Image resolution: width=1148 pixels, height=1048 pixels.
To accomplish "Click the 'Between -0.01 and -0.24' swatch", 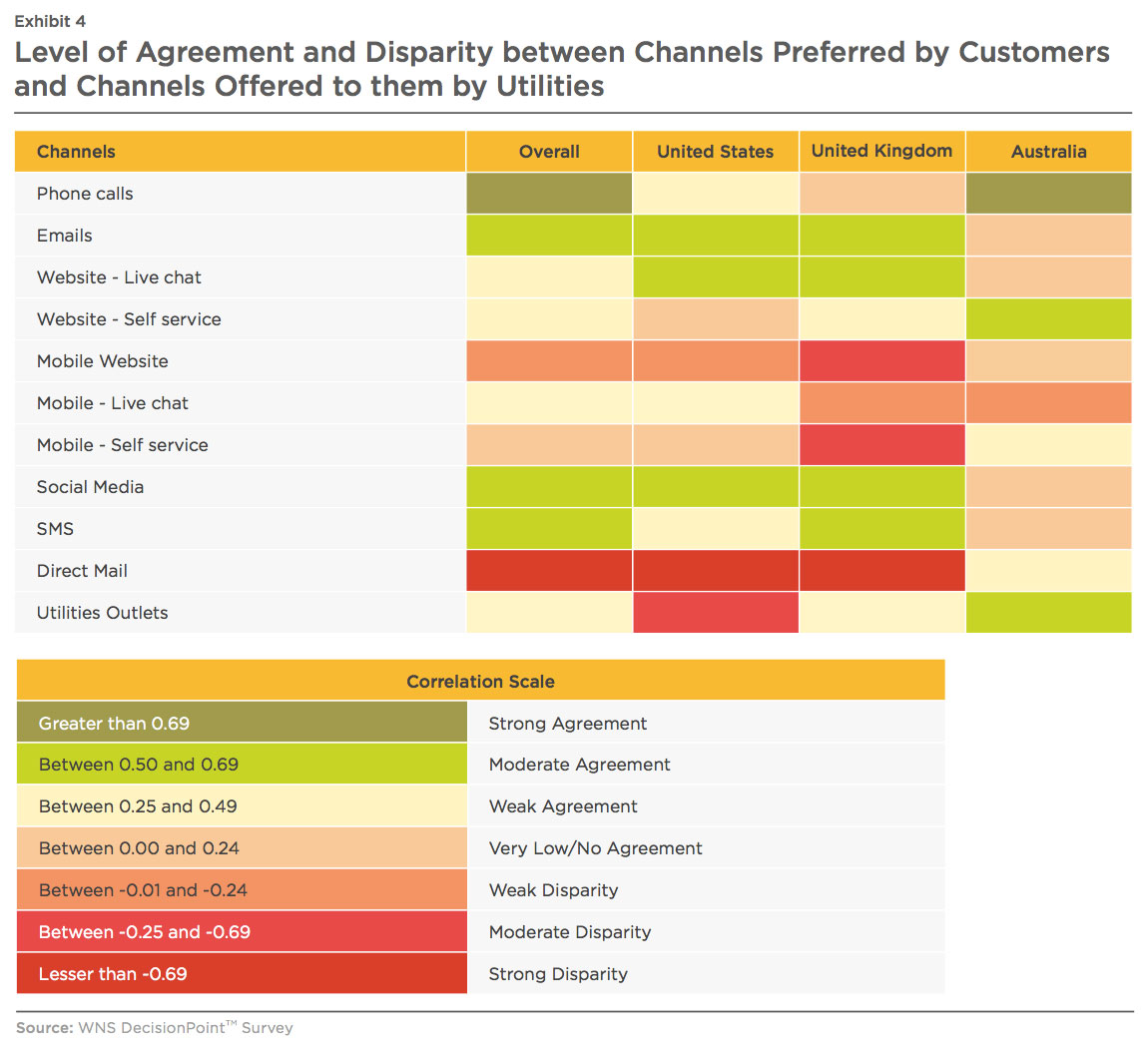I will pyautogui.click(x=242, y=890).
